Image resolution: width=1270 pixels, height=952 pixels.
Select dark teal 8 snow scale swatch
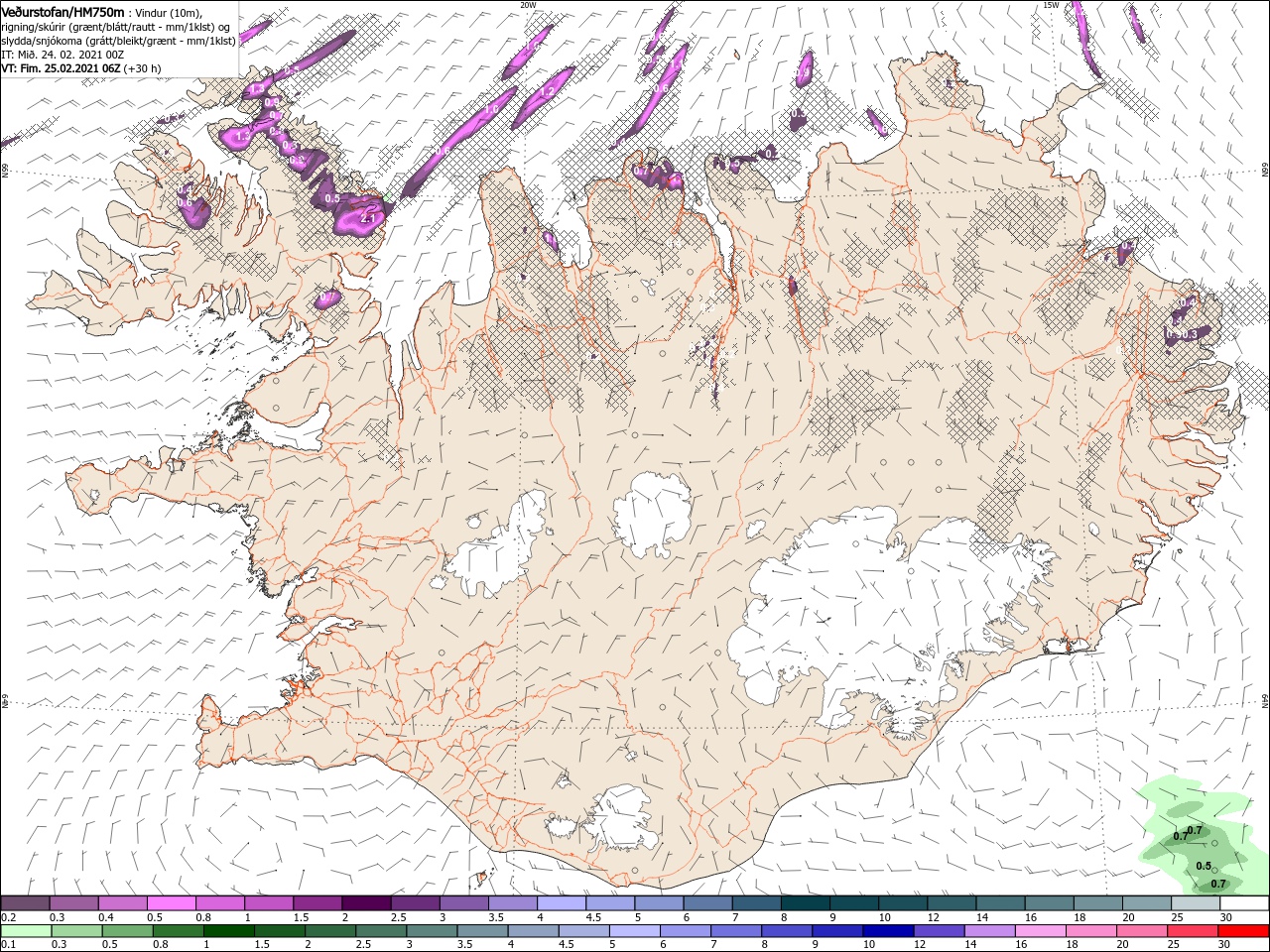click(x=805, y=903)
